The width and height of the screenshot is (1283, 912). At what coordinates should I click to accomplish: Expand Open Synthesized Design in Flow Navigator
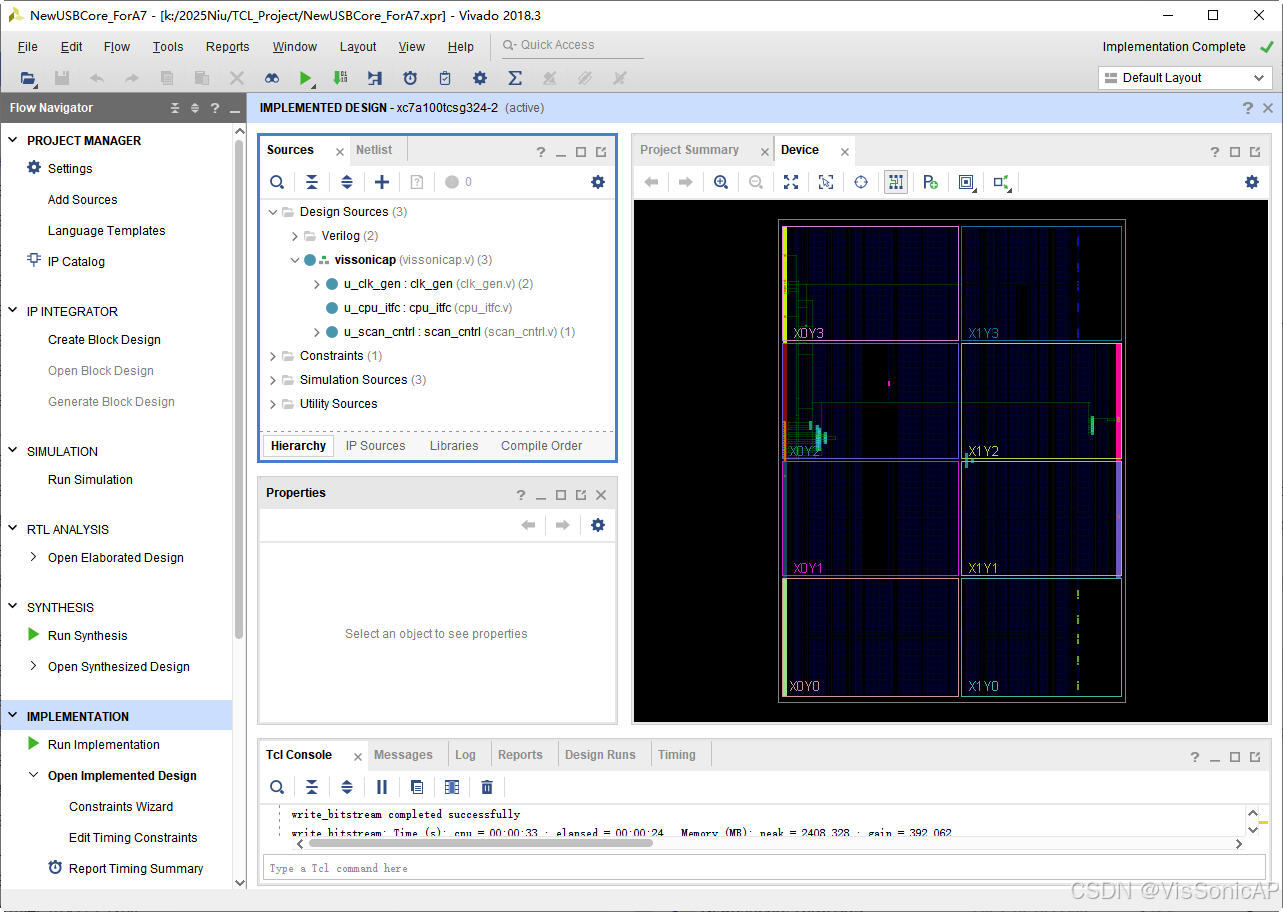coord(34,666)
